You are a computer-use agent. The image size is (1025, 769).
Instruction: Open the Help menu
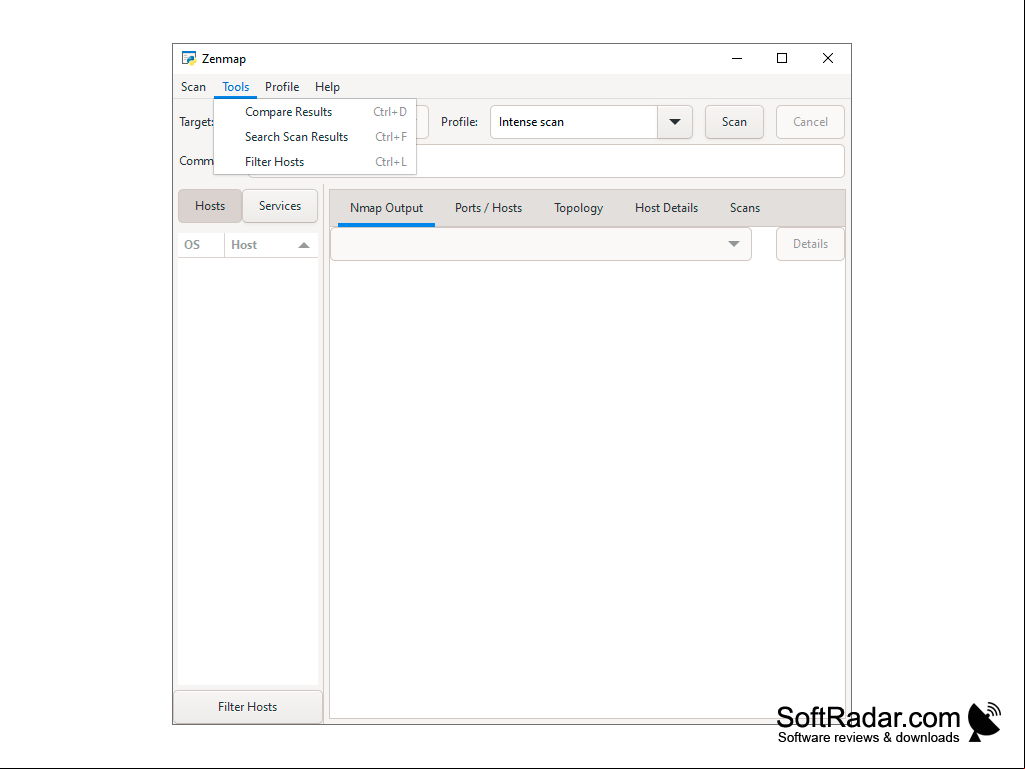tap(328, 87)
